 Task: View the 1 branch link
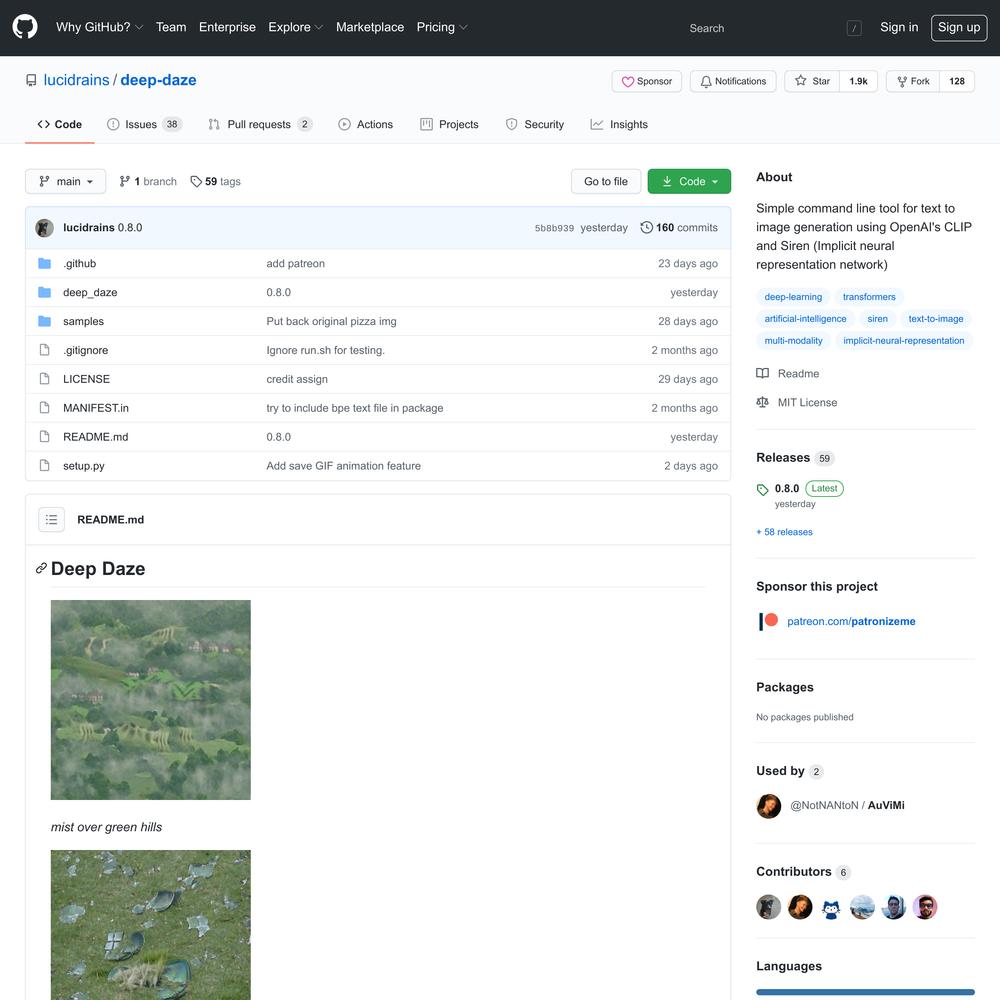(148, 181)
